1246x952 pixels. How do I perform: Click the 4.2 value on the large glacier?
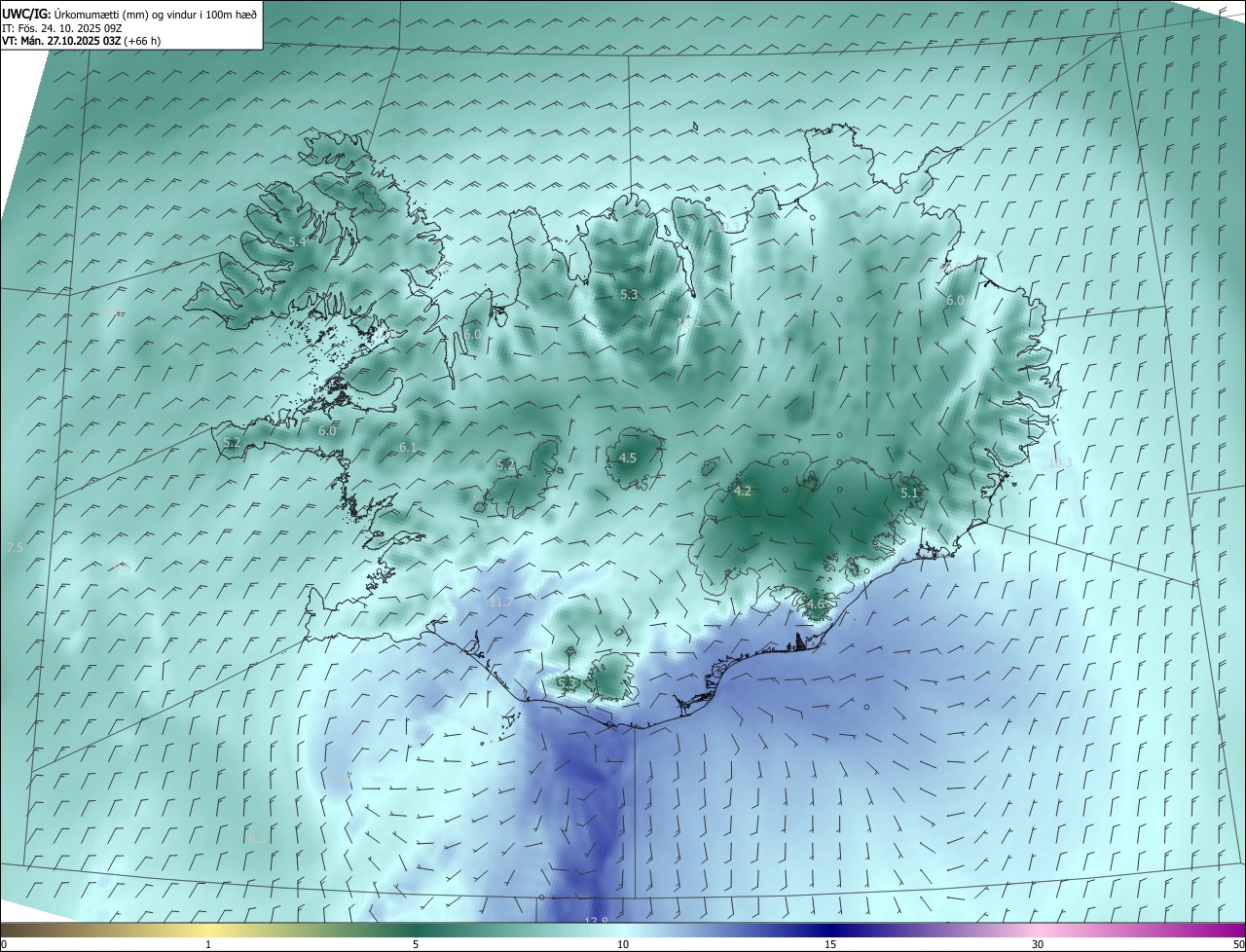tap(743, 492)
